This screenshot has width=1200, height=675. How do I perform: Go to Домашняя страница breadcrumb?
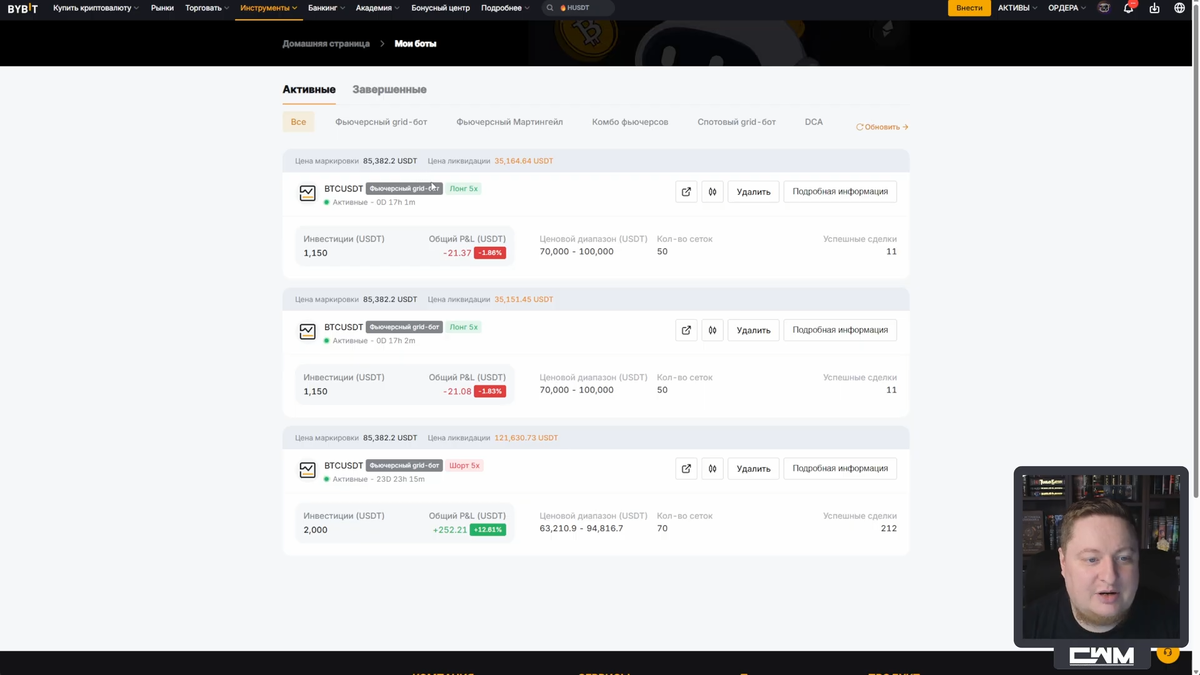(x=326, y=44)
